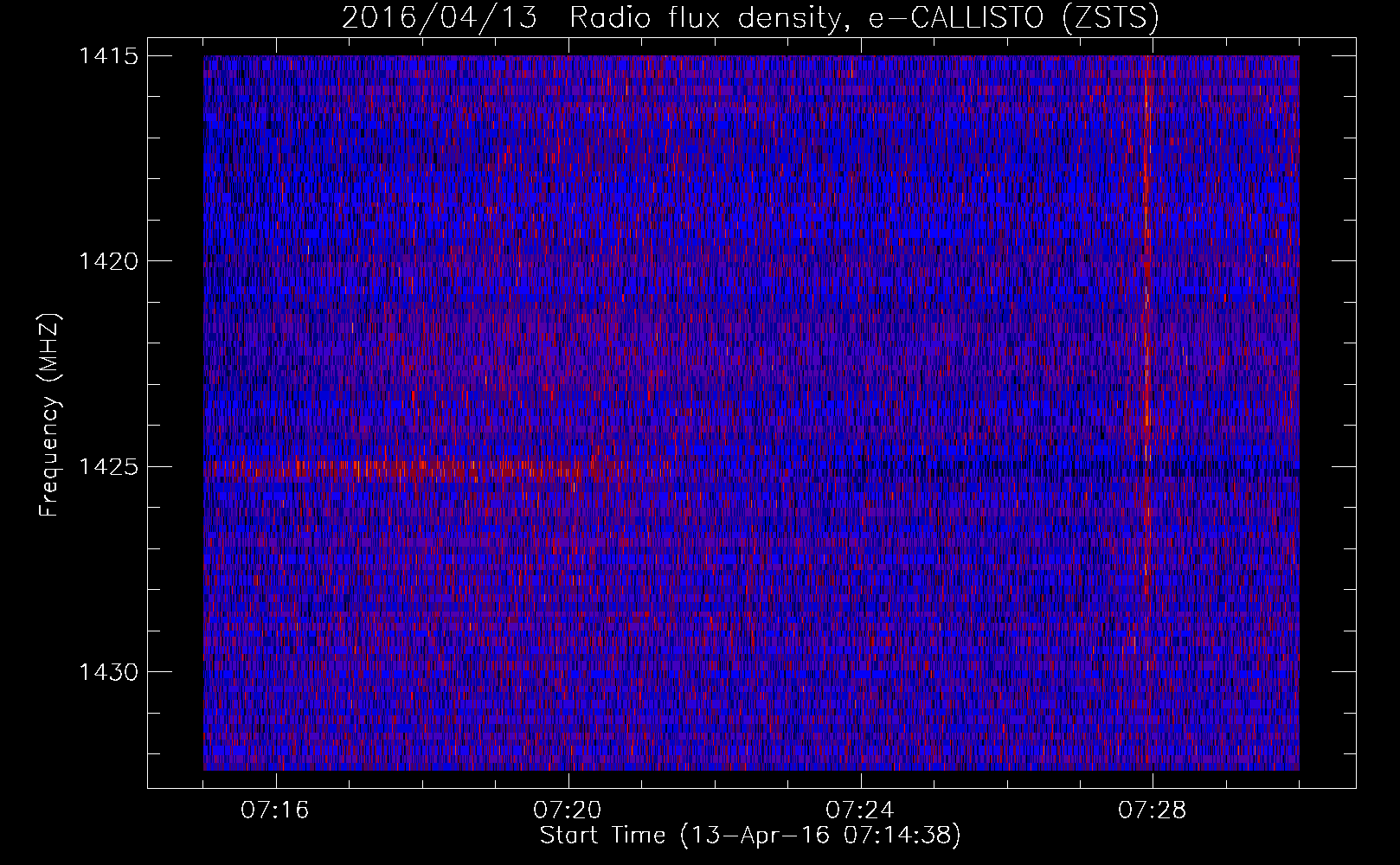Click the 07:24 time axis label

[x=860, y=811]
